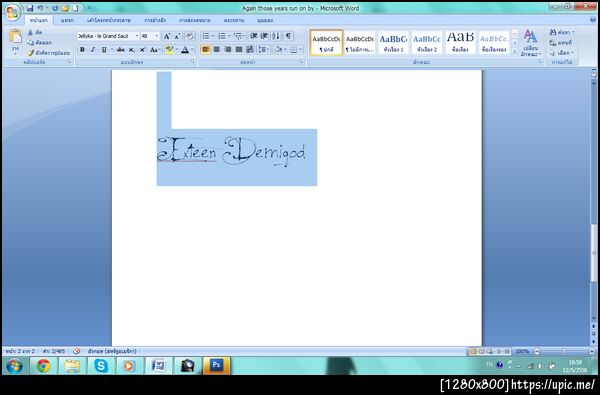
Task: Apply yellow text highlight color
Action: [169, 50]
